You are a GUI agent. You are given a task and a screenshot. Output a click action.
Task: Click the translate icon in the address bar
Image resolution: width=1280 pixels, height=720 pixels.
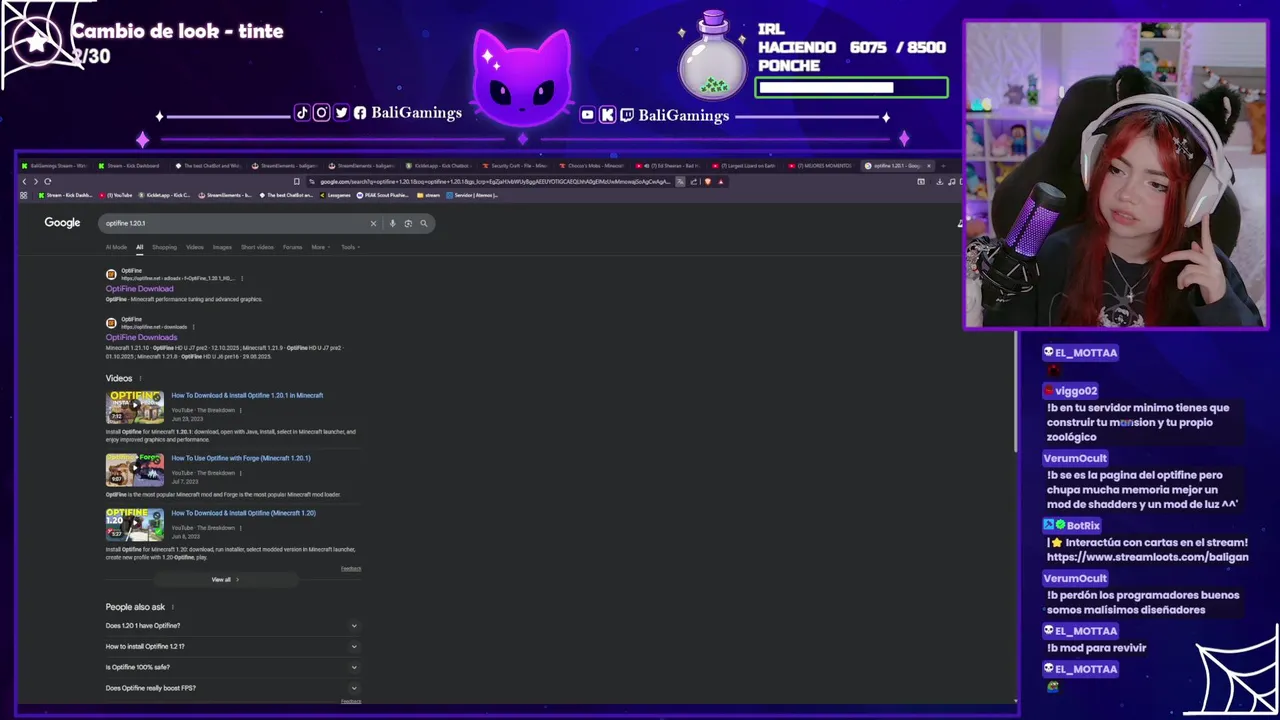click(680, 182)
